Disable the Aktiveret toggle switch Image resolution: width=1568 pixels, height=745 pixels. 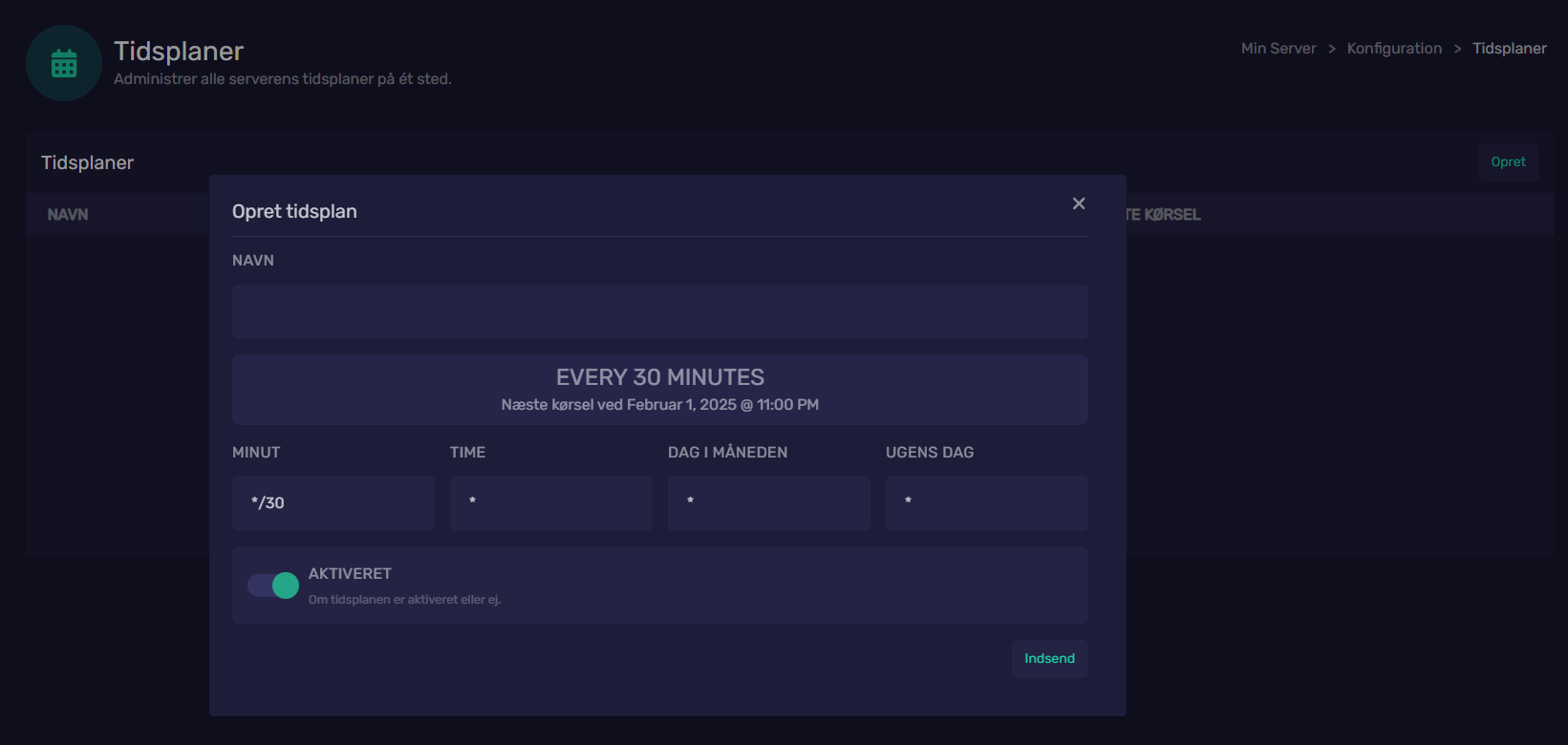[x=273, y=585]
